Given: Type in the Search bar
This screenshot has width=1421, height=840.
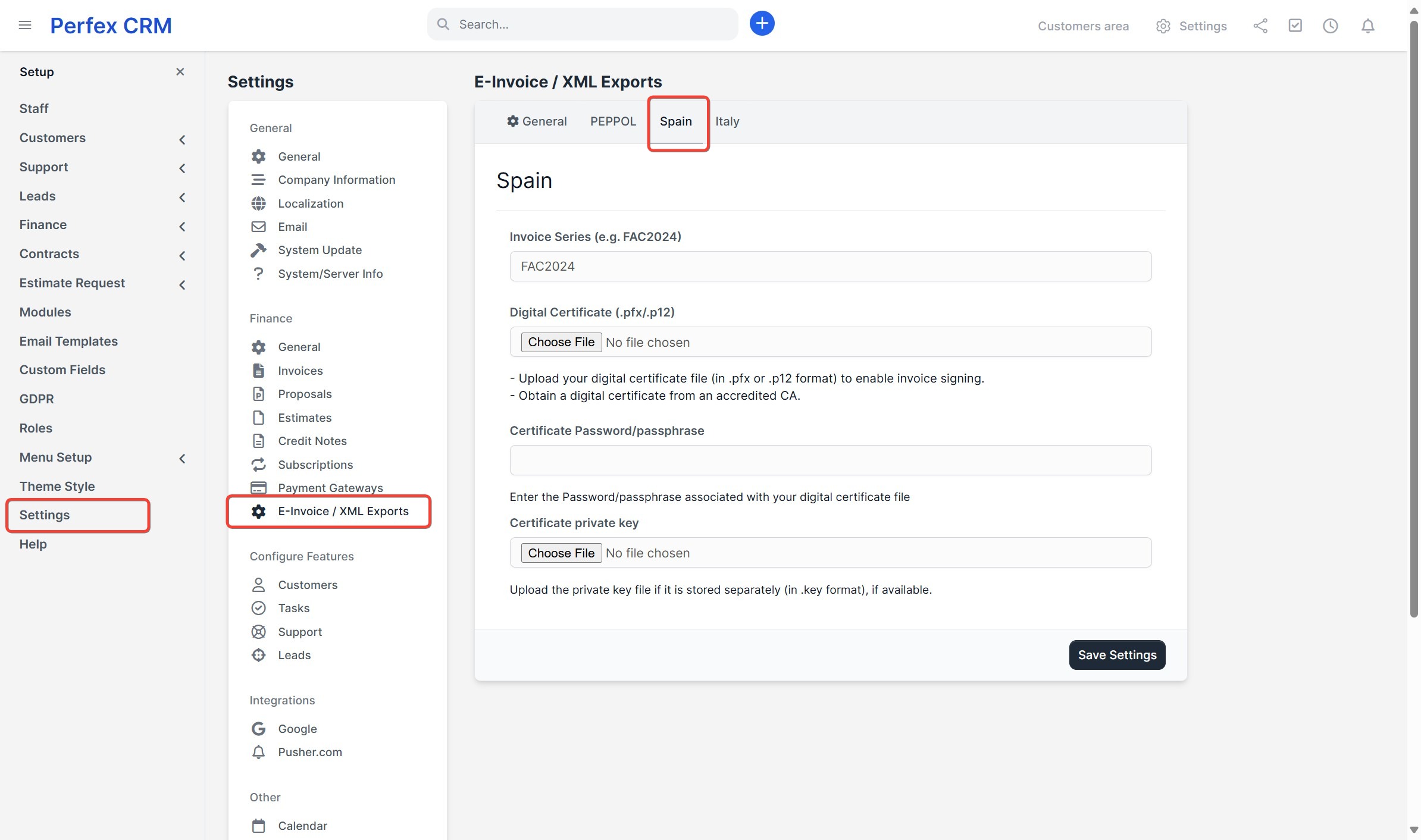Looking at the screenshot, I should click(582, 24).
